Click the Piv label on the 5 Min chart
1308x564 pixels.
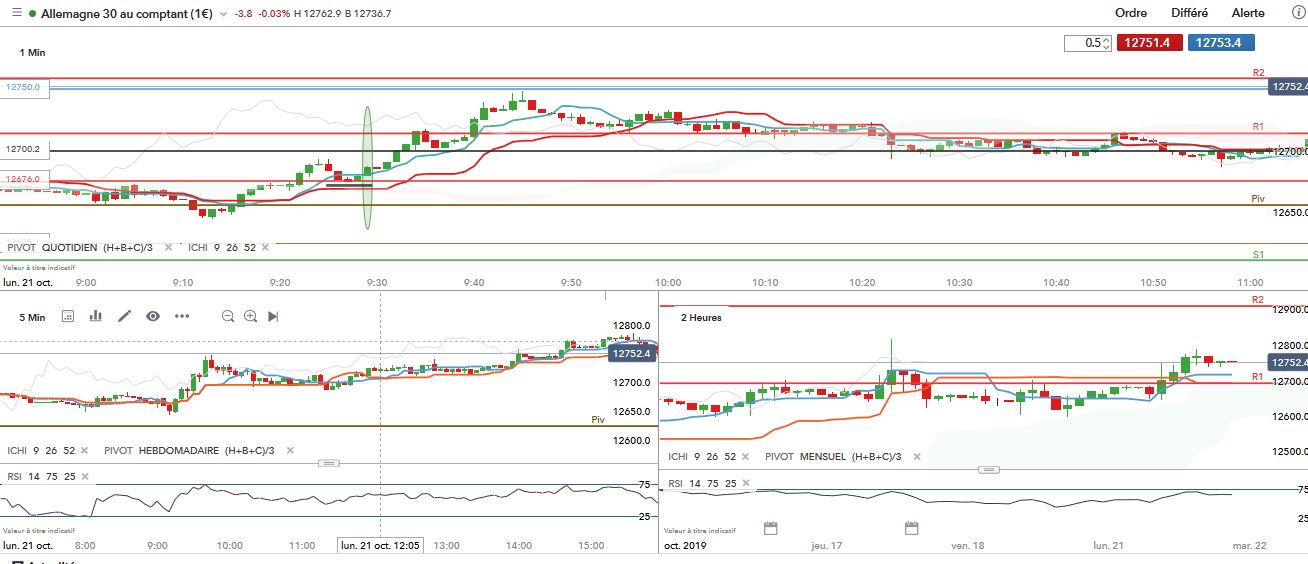(598, 420)
